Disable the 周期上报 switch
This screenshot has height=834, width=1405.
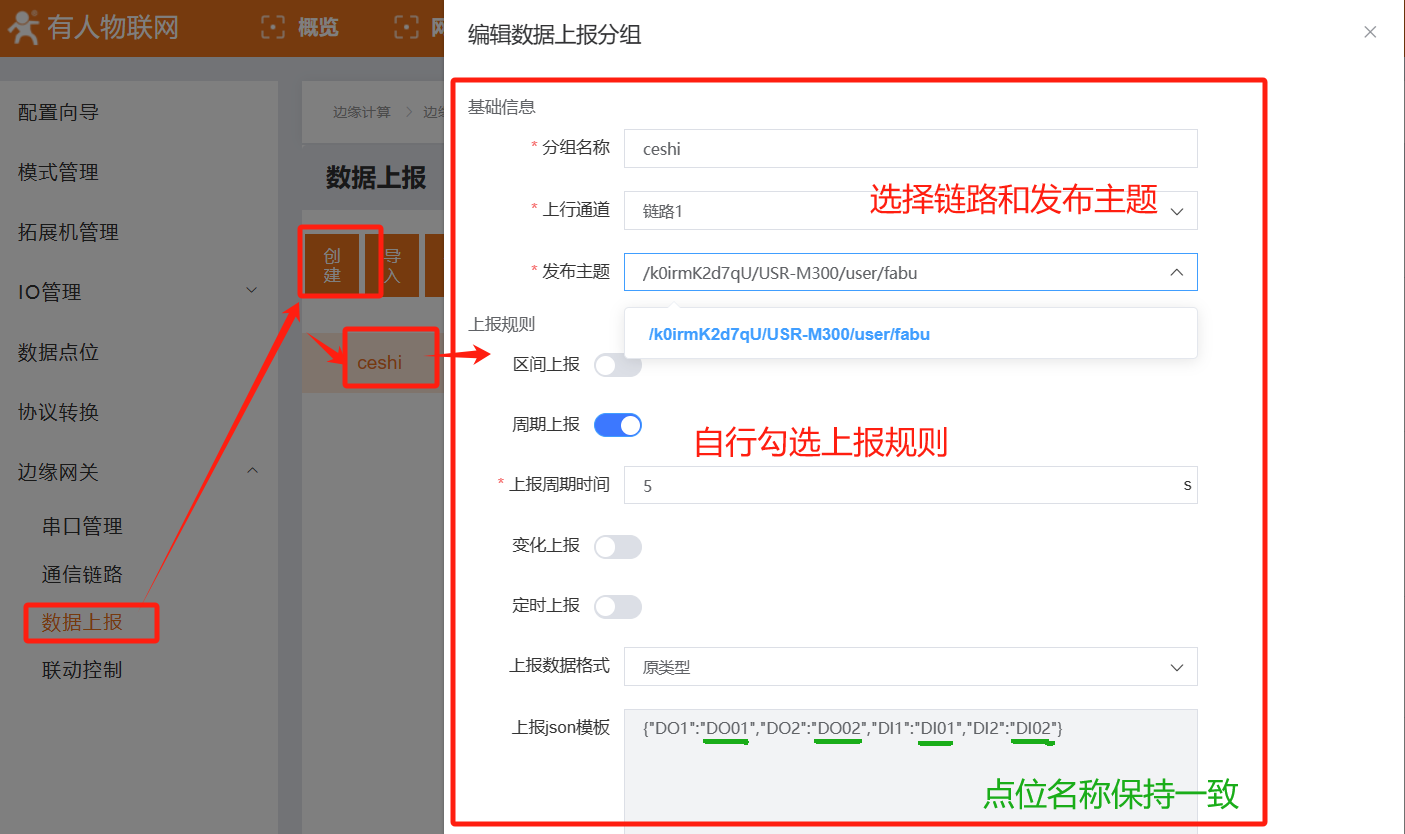(617, 425)
